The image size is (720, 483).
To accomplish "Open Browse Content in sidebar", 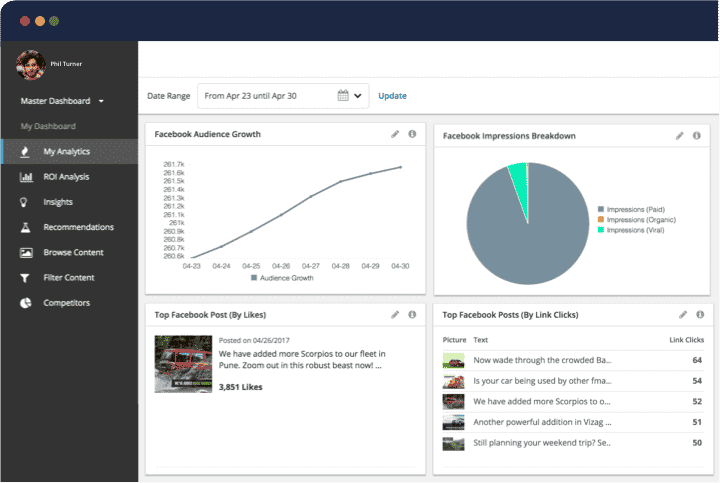I will point(73,252).
